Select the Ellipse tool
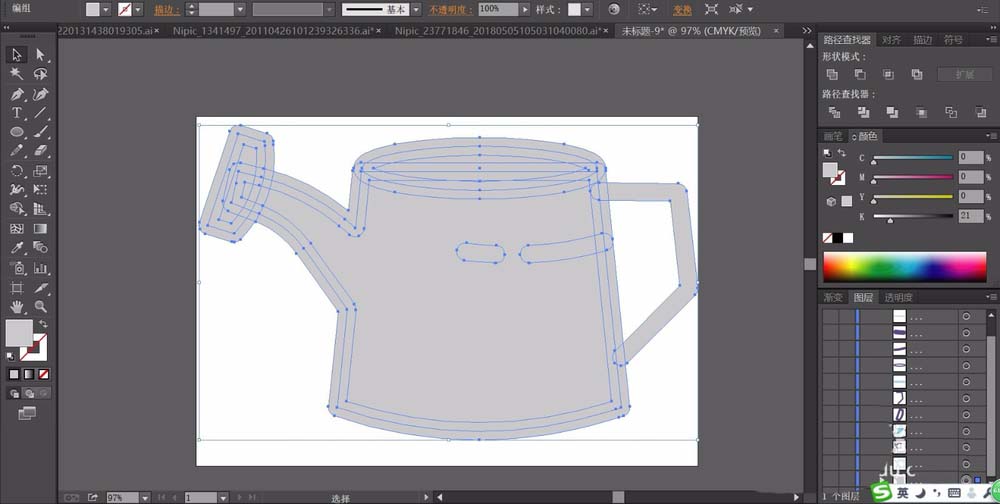1000x504 pixels. coord(17,132)
